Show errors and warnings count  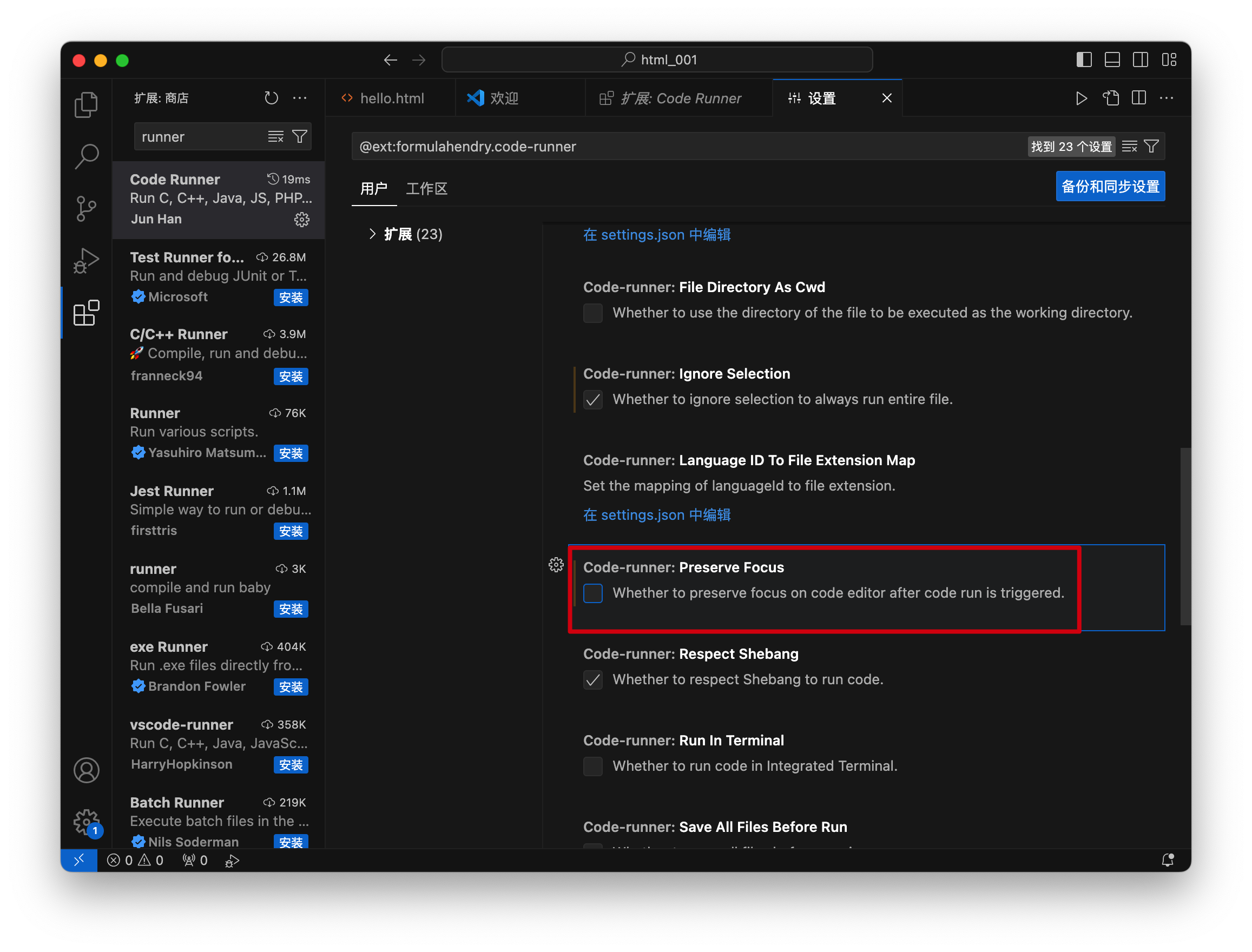(135, 860)
